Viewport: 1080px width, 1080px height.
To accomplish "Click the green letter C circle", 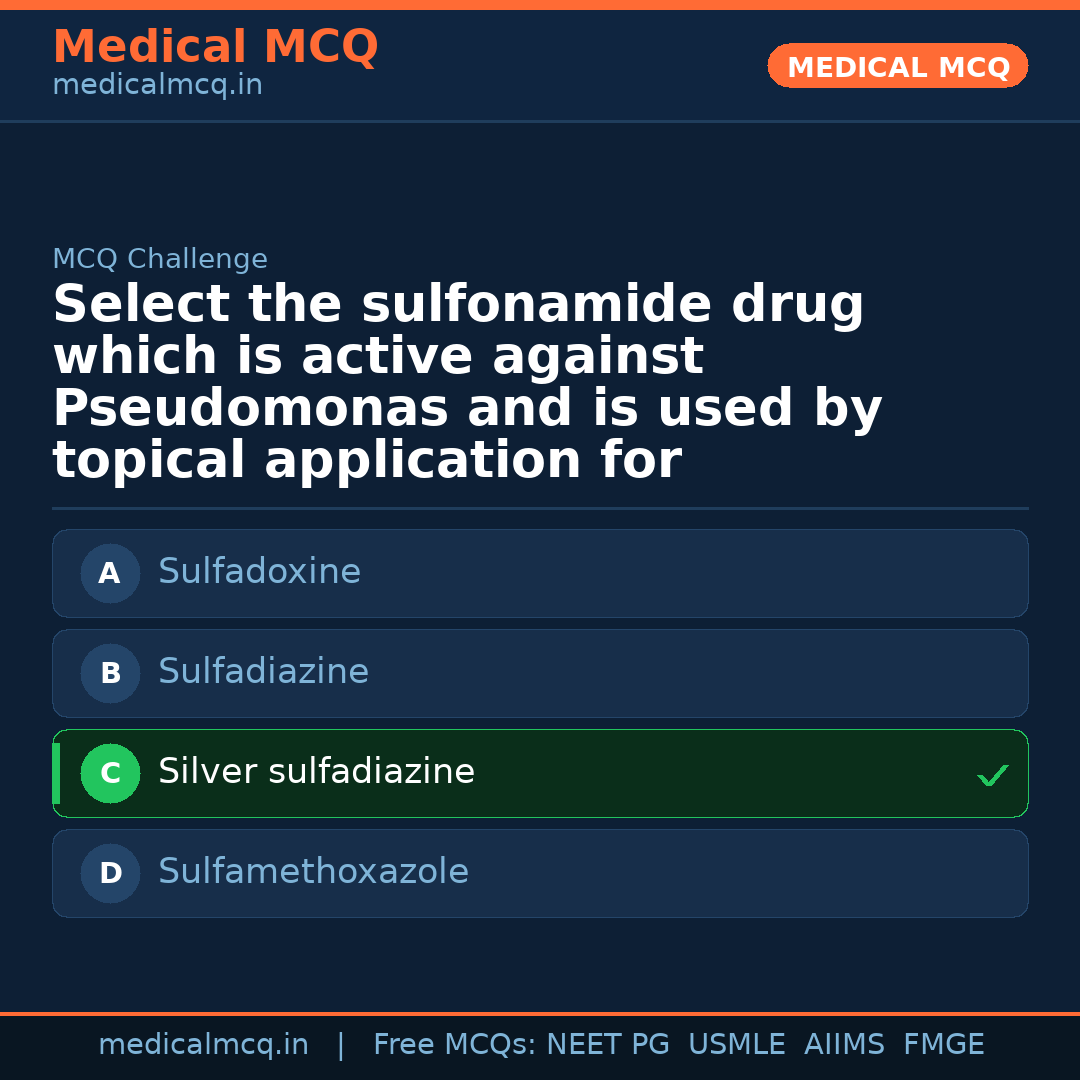I will pos(110,773).
